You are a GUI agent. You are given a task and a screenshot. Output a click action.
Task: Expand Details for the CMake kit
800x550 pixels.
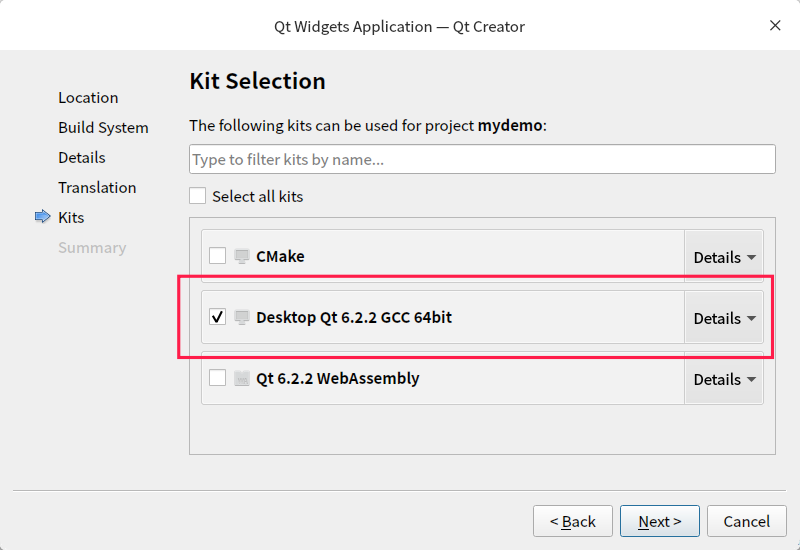pos(724,257)
